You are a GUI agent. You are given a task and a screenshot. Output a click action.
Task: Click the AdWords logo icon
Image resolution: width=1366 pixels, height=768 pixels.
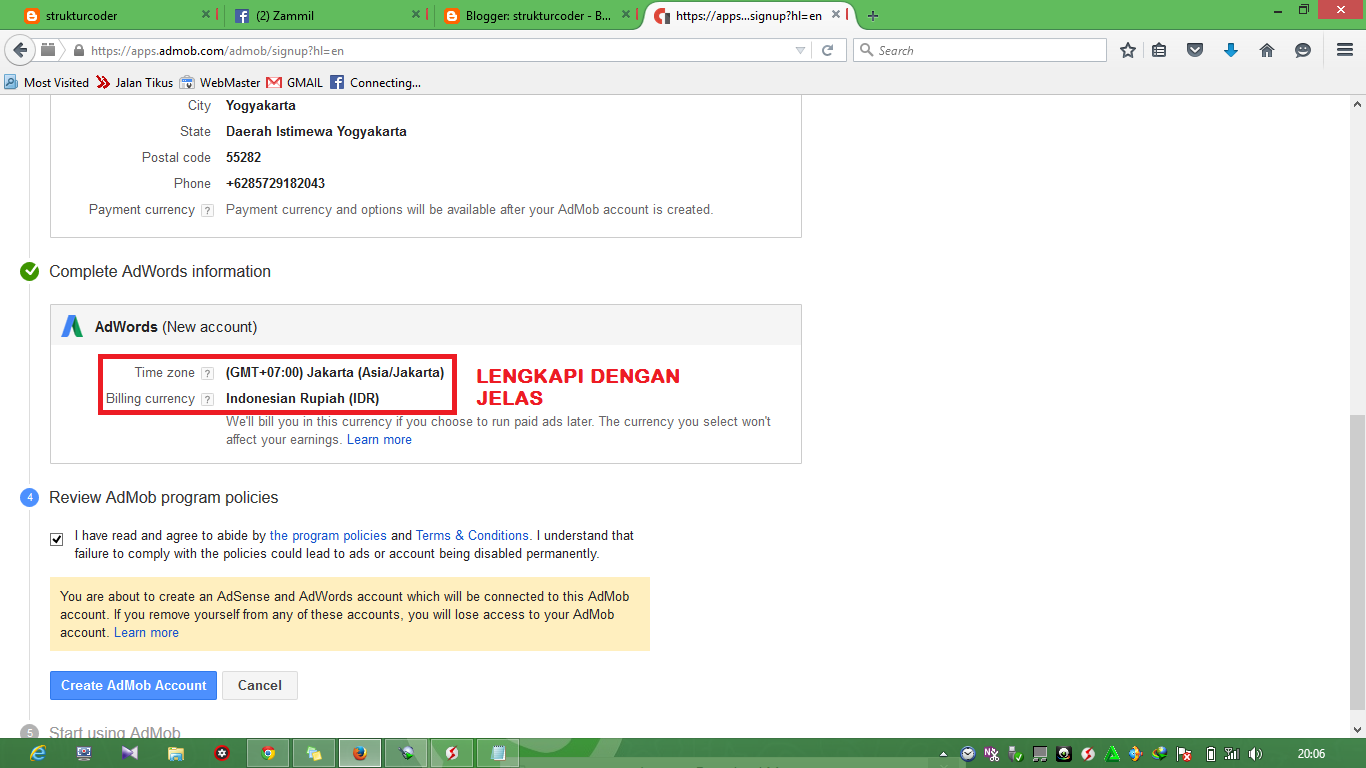[72, 327]
